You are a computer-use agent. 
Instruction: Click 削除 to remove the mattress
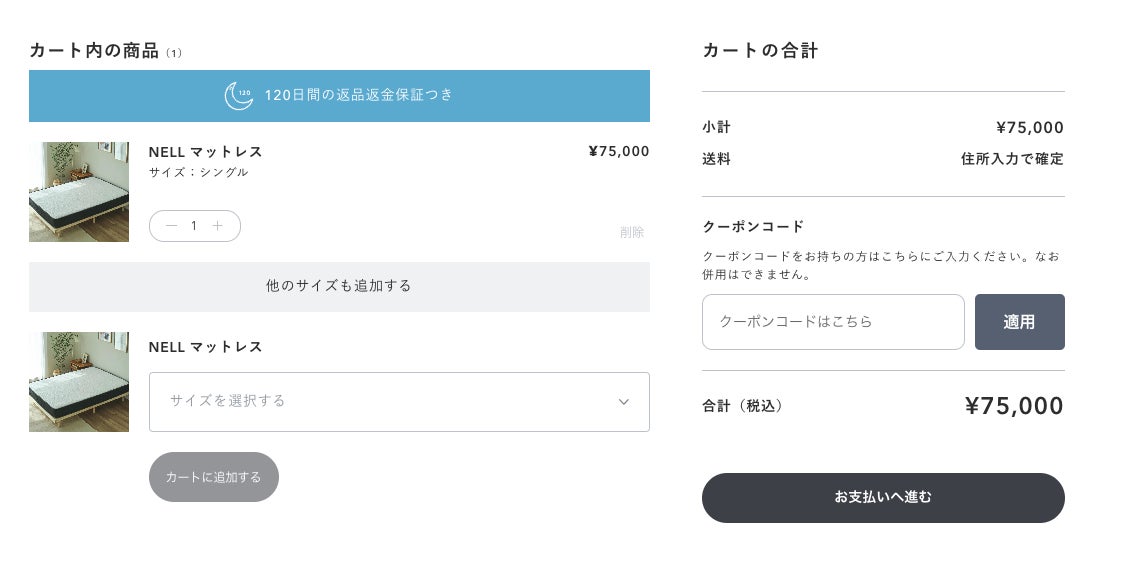[632, 232]
